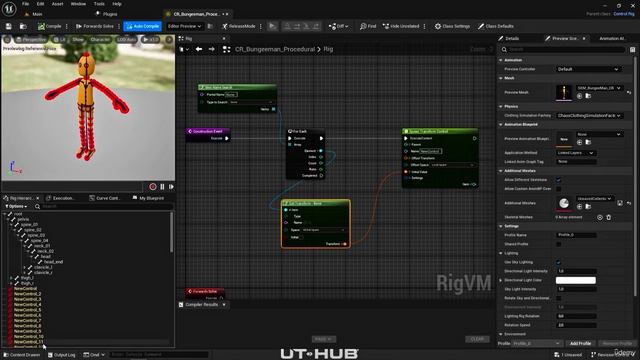Open LOD Auto menu in viewport
The height and width of the screenshot is (360, 640).
coord(127,40)
